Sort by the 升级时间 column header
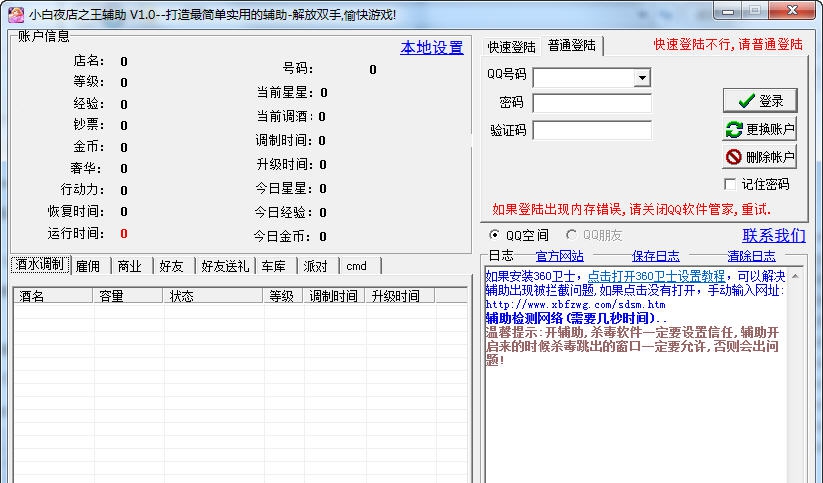The width and height of the screenshot is (823, 483). 400,296
